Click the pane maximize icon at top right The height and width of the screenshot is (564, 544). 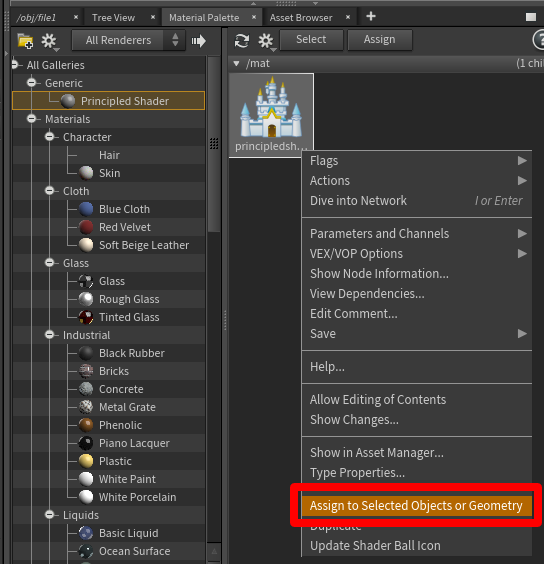[x=531, y=17]
